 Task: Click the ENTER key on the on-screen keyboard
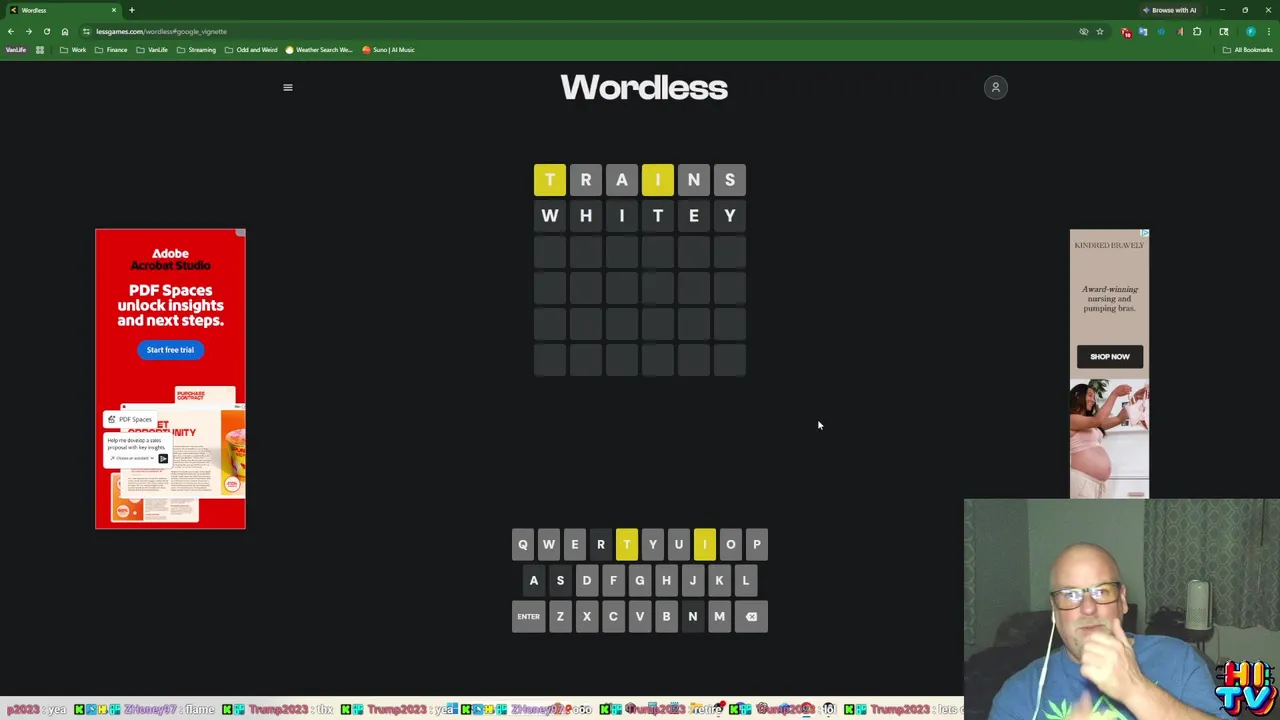(528, 616)
